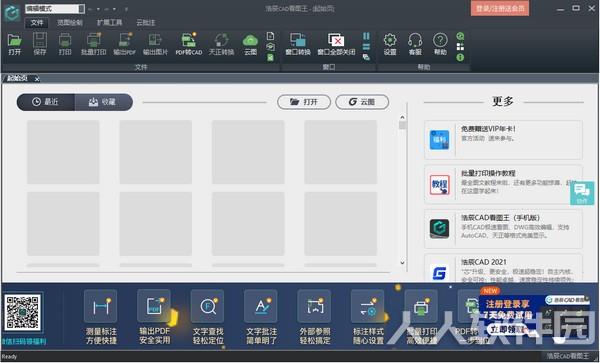The height and width of the screenshot is (363, 600).
Task: Close the 起始页 tab
Action: pos(37,79)
